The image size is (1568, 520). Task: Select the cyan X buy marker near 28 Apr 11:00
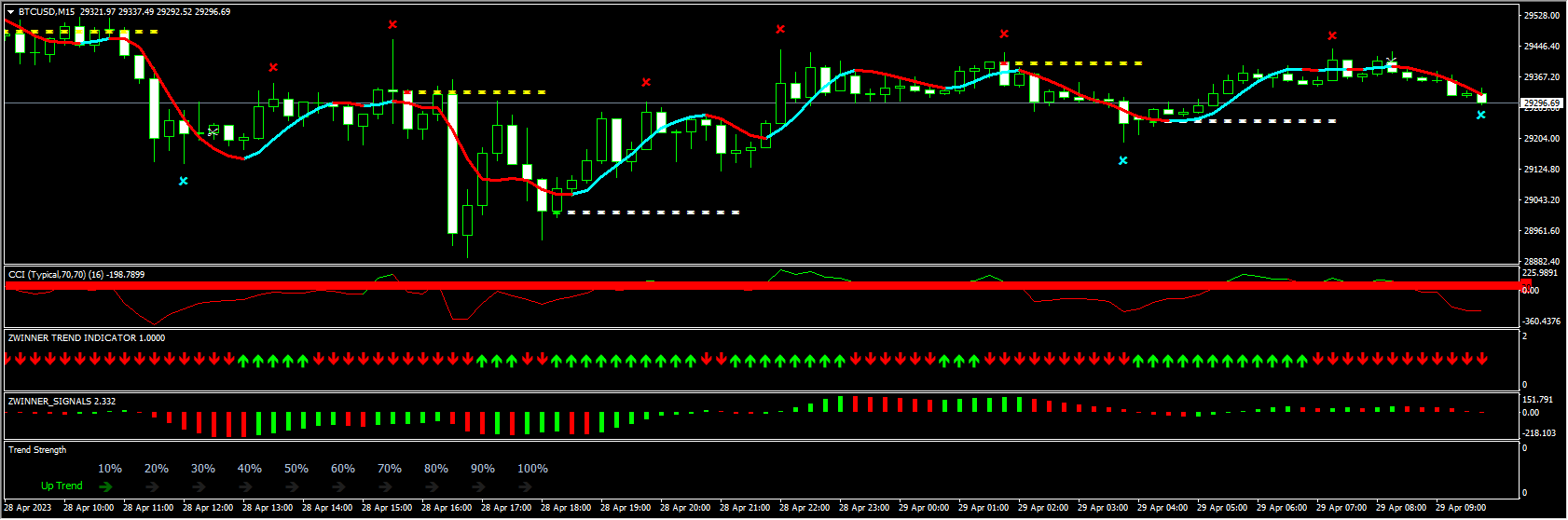pos(184,181)
